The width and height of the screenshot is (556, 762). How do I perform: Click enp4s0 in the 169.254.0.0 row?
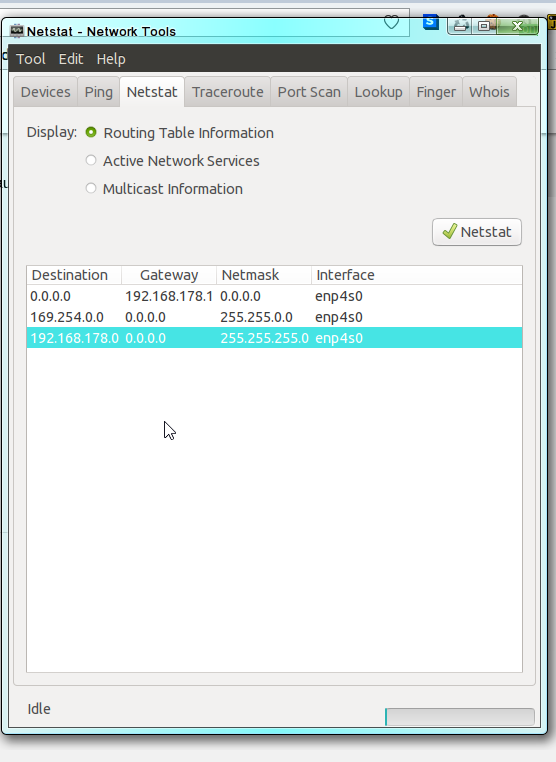point(339,317)
